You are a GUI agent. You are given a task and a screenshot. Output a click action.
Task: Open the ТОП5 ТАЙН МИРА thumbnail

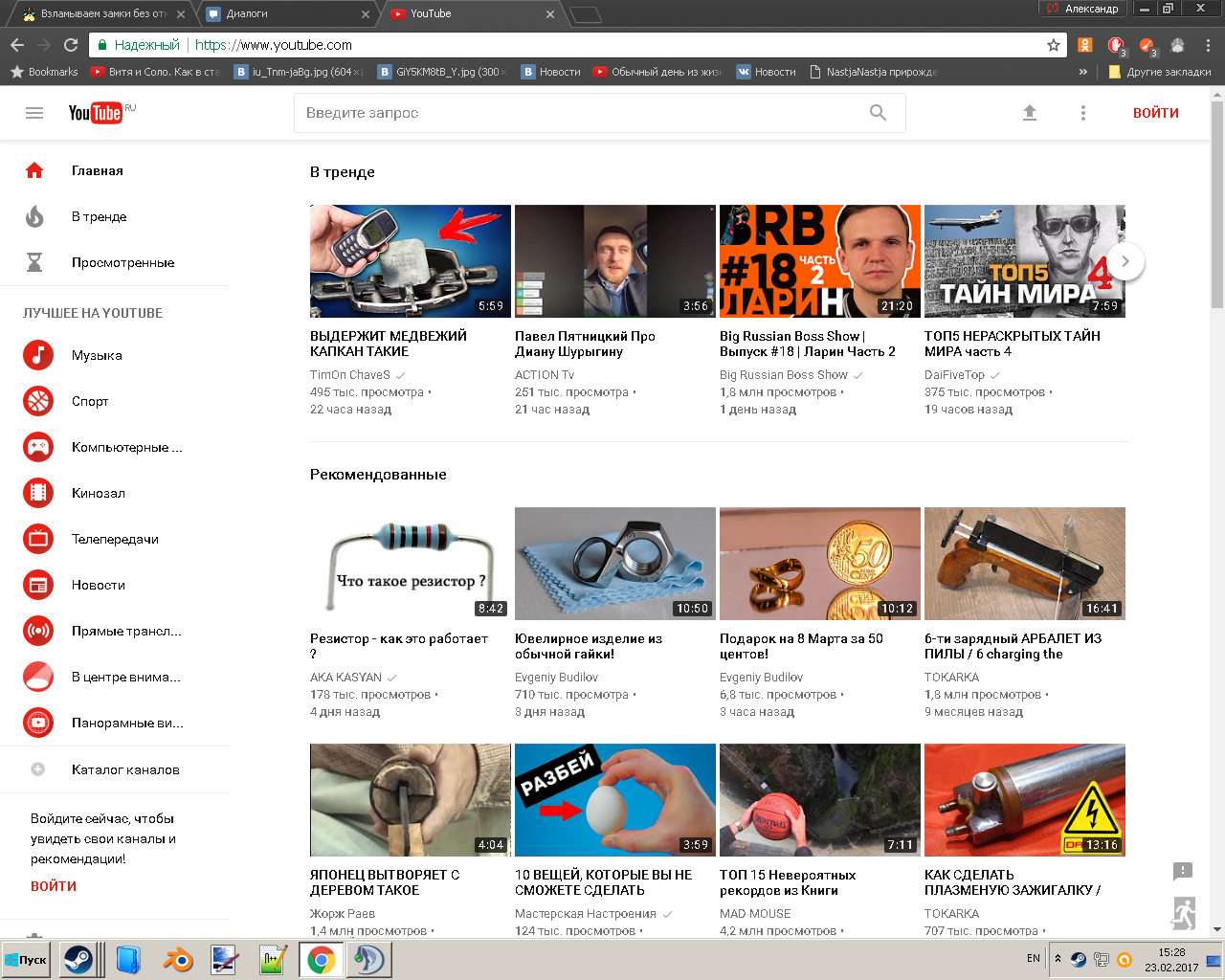(x=1025, y=261)
